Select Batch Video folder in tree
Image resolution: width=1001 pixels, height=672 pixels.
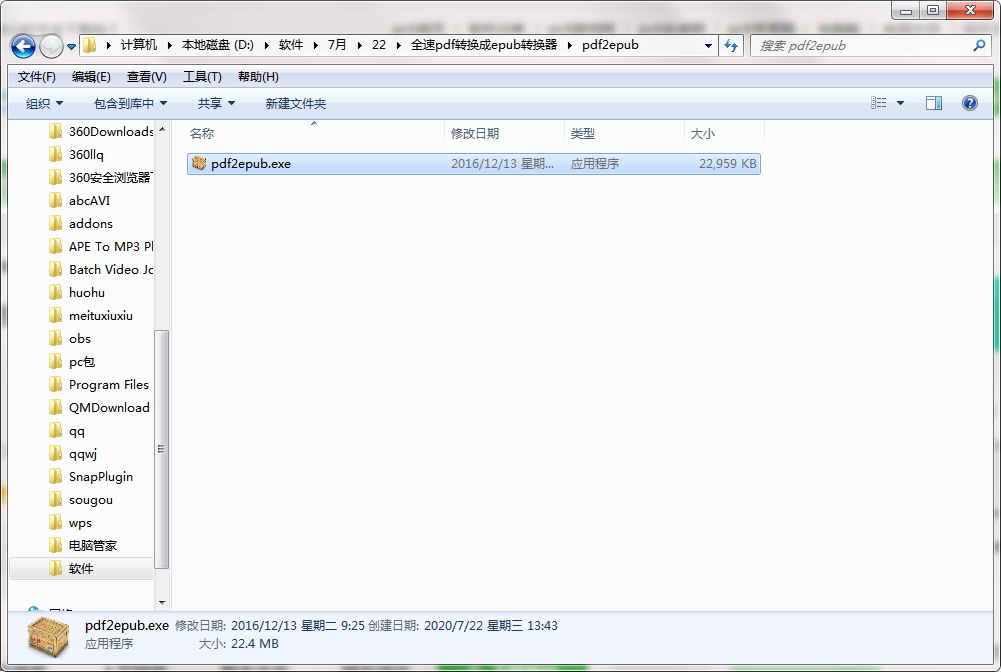[101, 269]
